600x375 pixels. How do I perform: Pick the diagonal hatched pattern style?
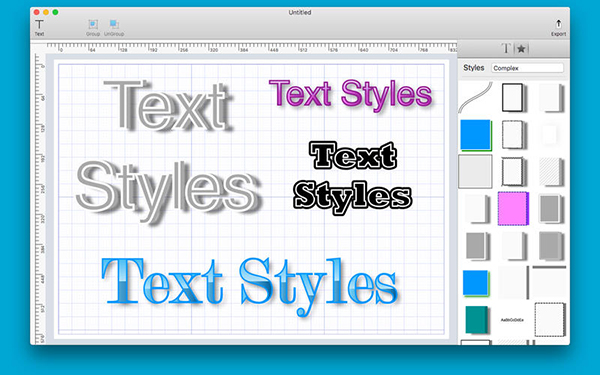pos(551,172)
